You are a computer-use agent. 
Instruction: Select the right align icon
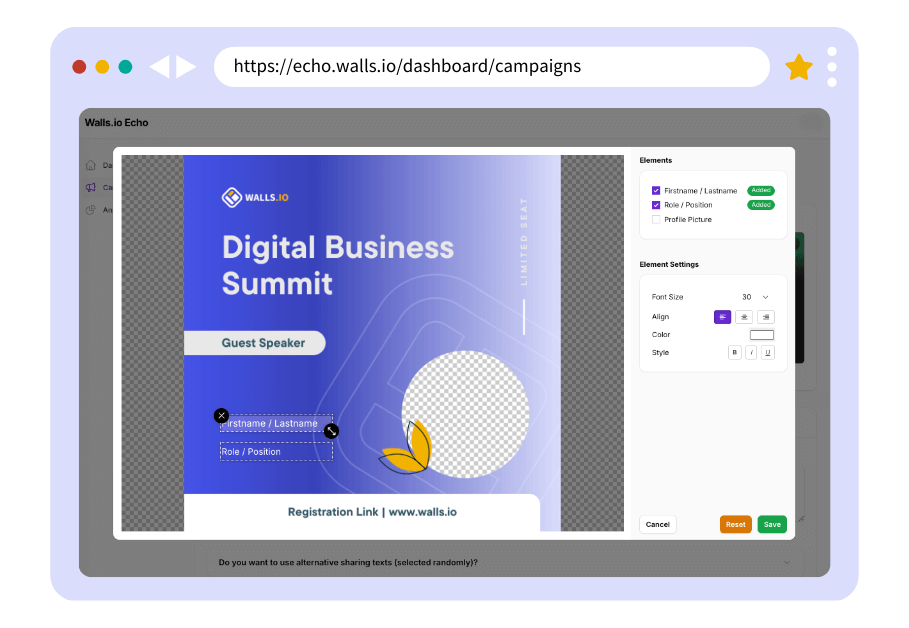[766, 317]
